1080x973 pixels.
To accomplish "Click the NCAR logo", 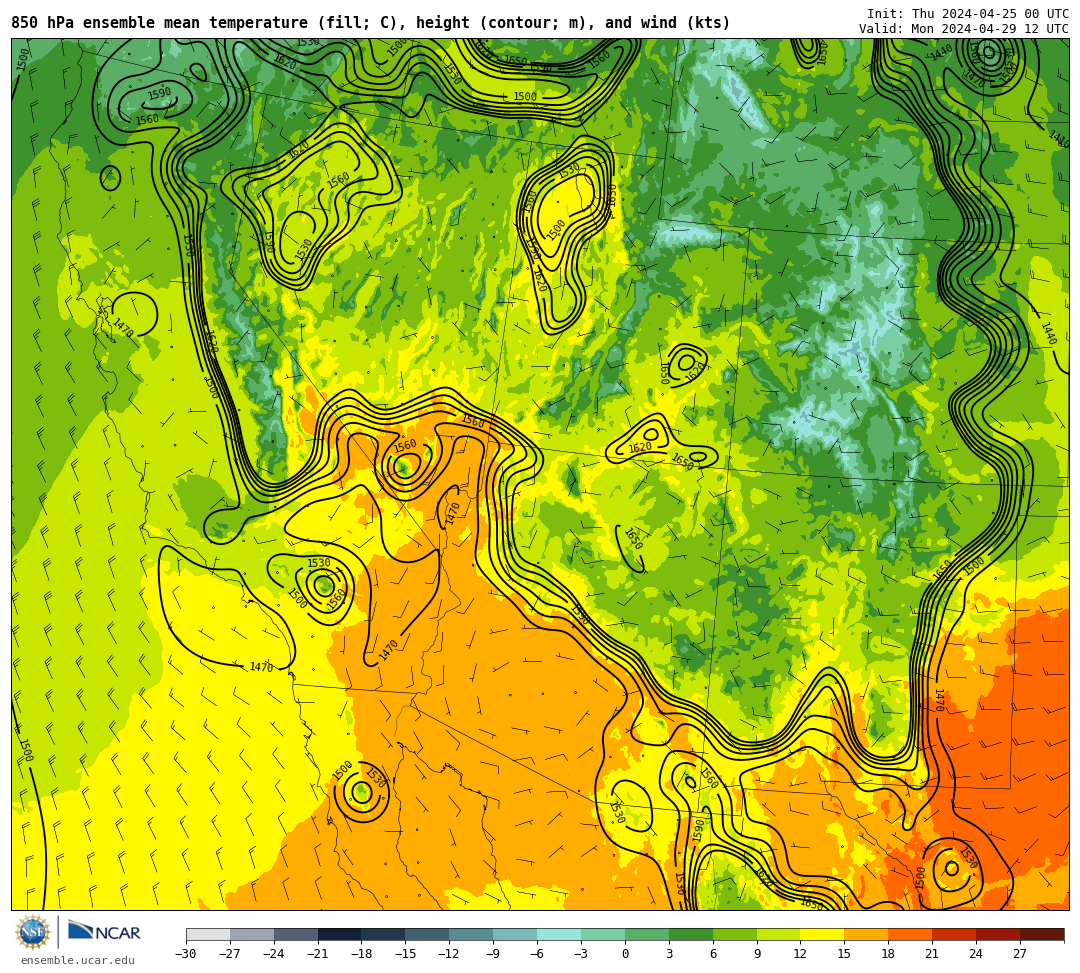I will point(104,933).
